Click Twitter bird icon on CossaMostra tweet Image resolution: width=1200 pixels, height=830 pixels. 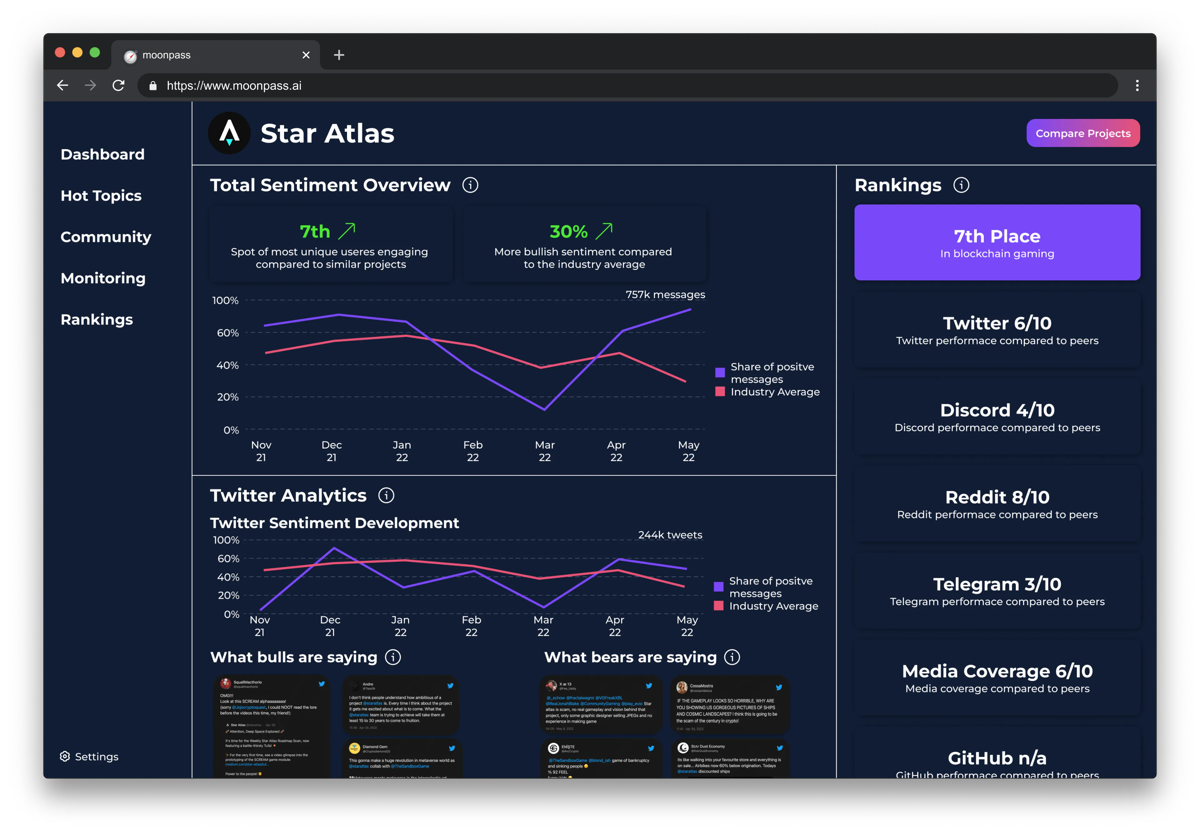pyautogui.click(x=779, y=687)
